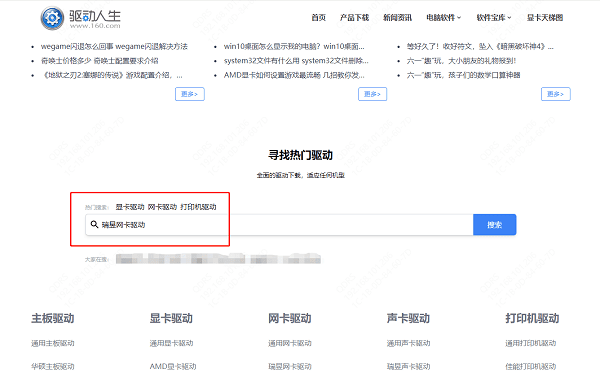
Task: Expand the 电脑软件 dropdown menu
Action: tap(443, 18)
